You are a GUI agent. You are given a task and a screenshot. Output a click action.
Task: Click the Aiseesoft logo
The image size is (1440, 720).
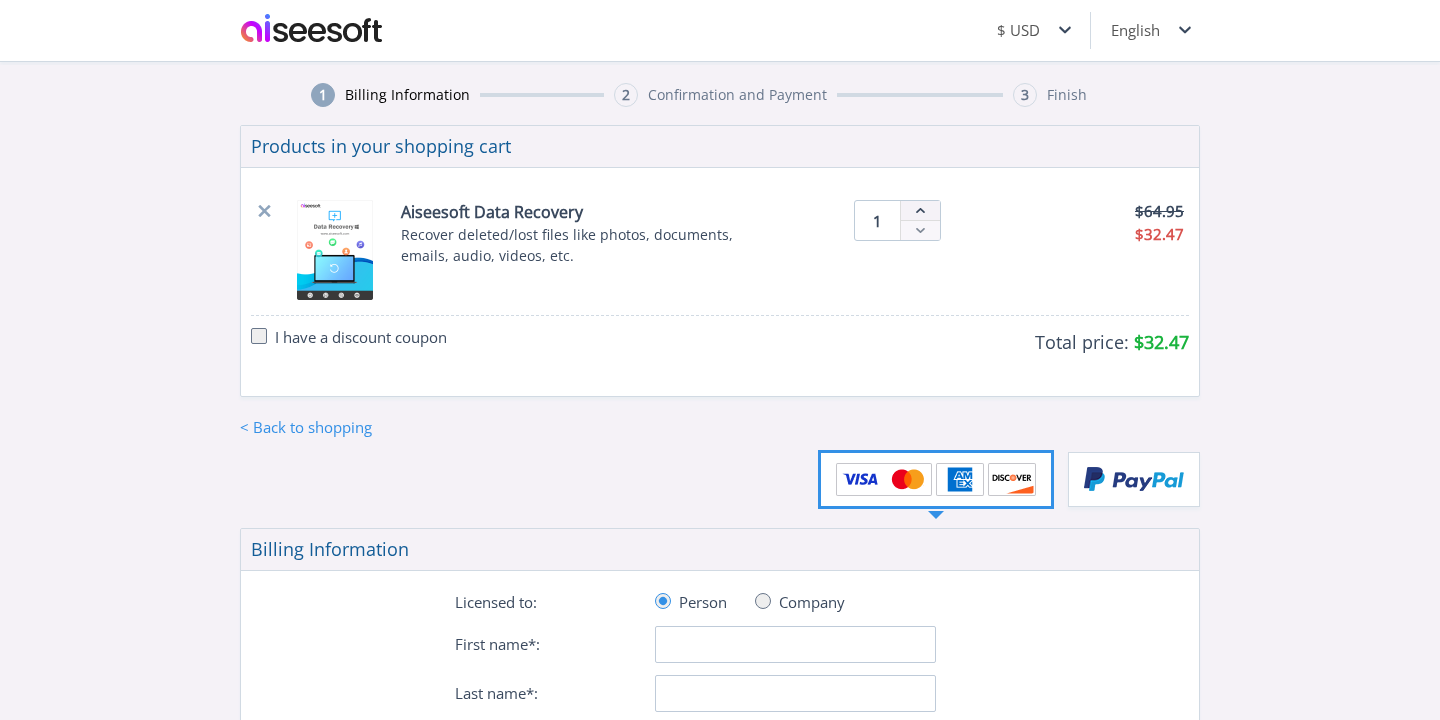click(x=311, y=29)
